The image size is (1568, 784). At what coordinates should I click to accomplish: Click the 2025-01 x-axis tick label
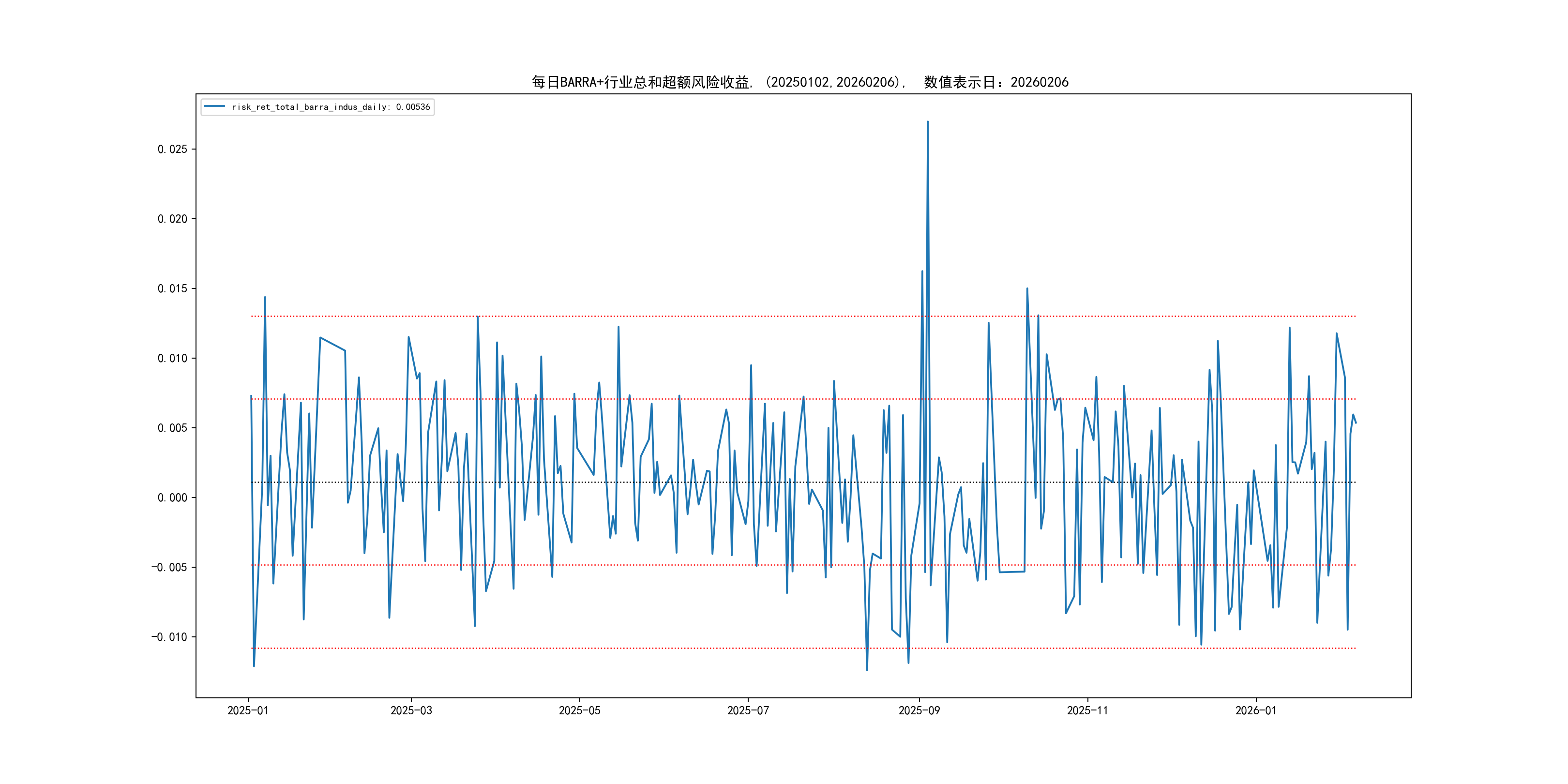248,710
